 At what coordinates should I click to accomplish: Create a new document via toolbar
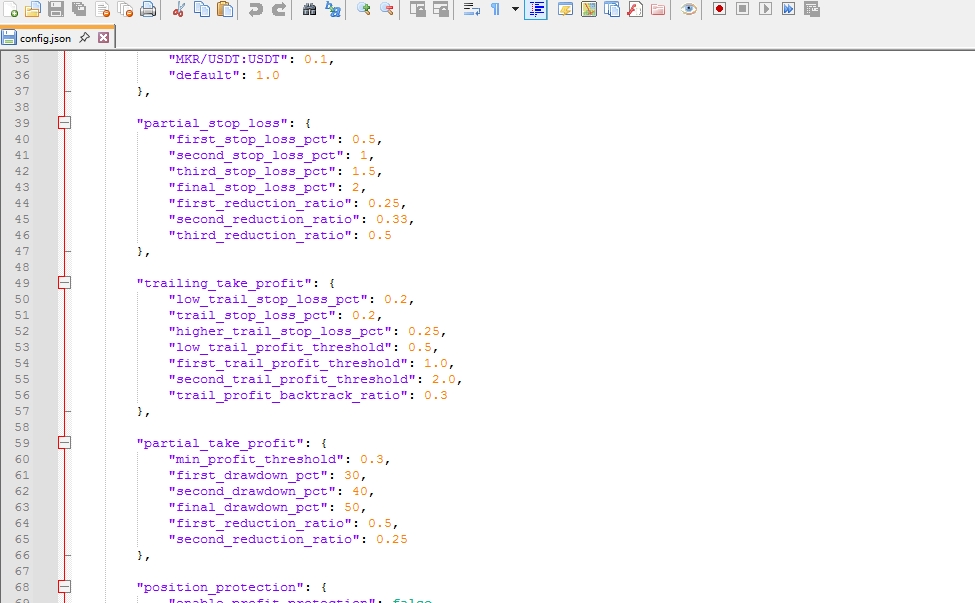pyautogui.click(x=11, y=9)
